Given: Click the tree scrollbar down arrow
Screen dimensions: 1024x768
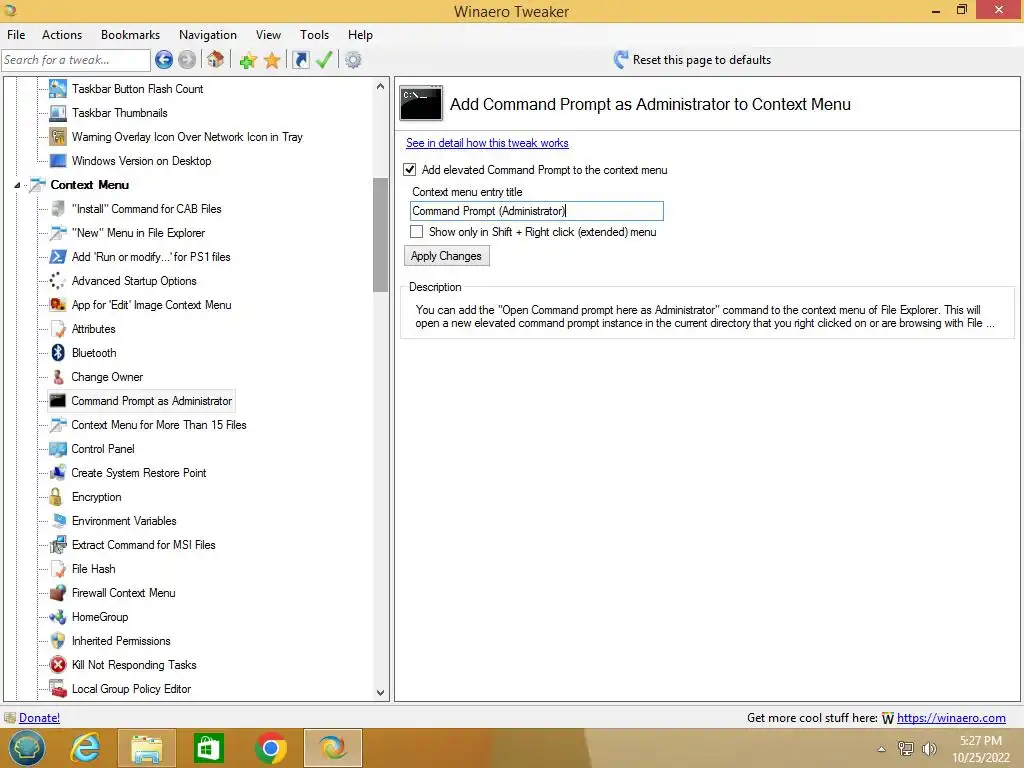Looking at the screenshot, I should (381, 693).
